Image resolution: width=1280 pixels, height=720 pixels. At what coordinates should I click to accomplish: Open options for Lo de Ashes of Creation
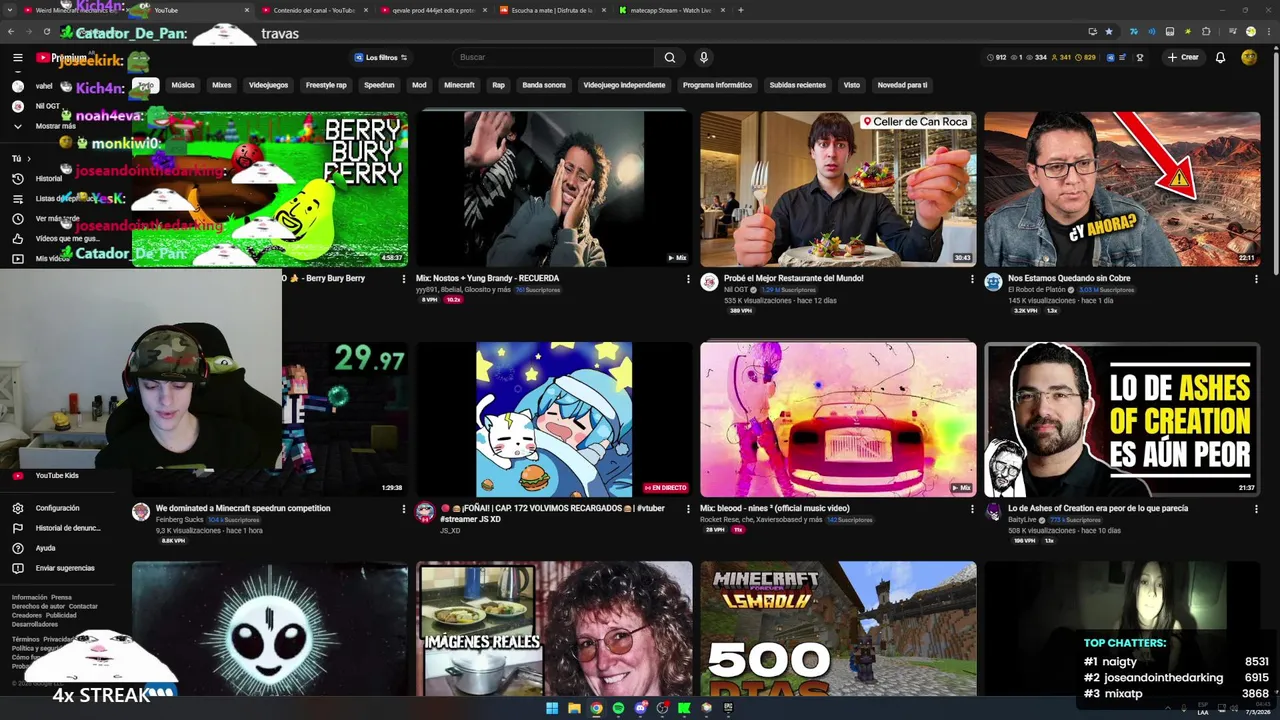1256,509
